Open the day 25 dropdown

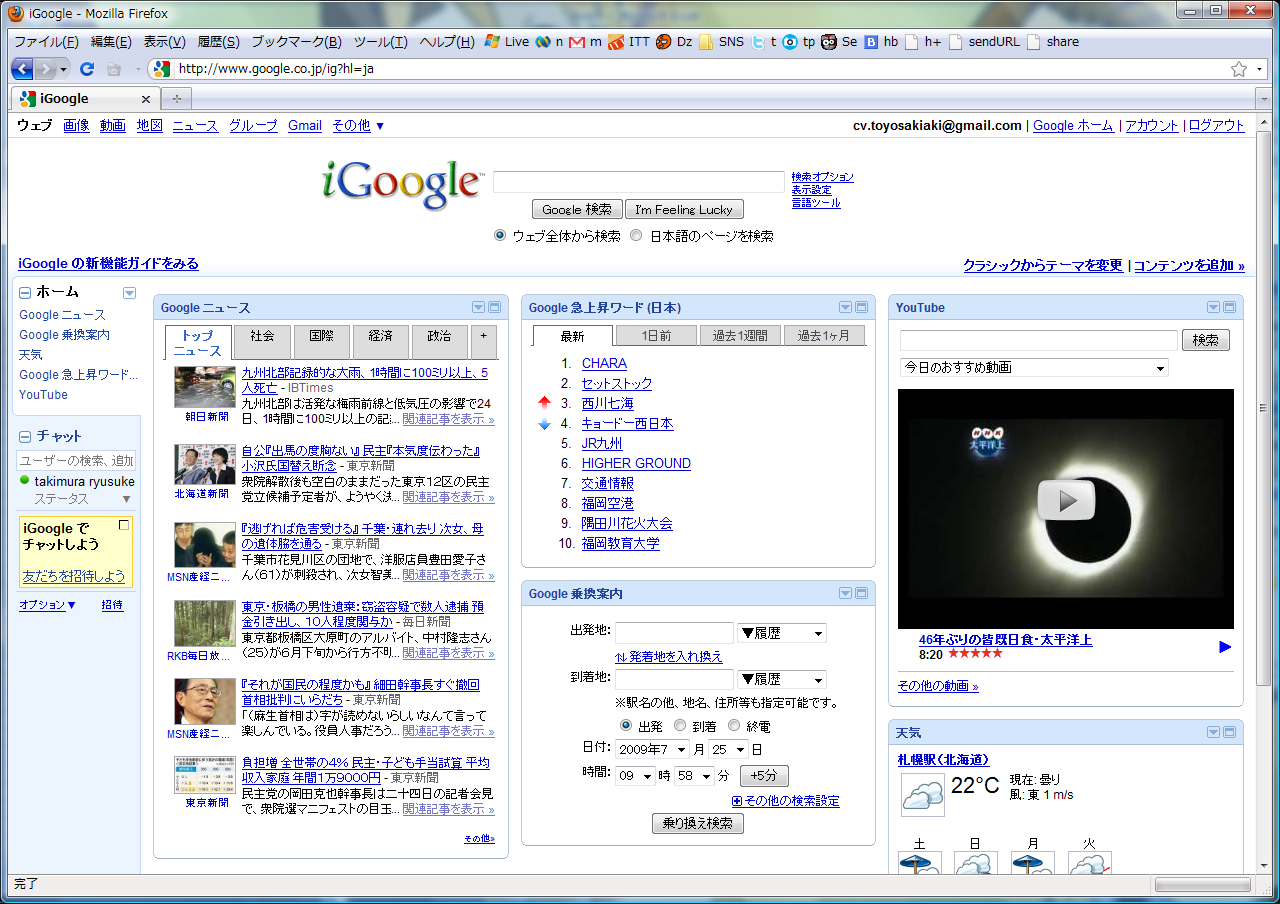(729, 749)
